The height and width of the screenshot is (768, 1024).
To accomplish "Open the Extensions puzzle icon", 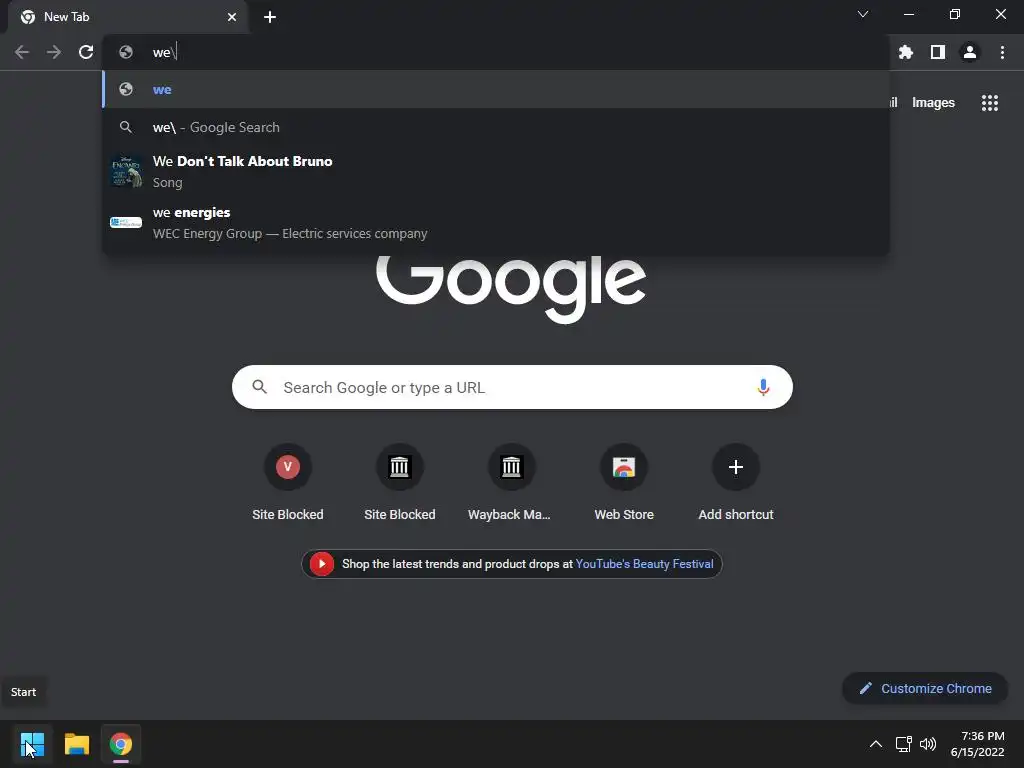I will [x=905, y=52].
